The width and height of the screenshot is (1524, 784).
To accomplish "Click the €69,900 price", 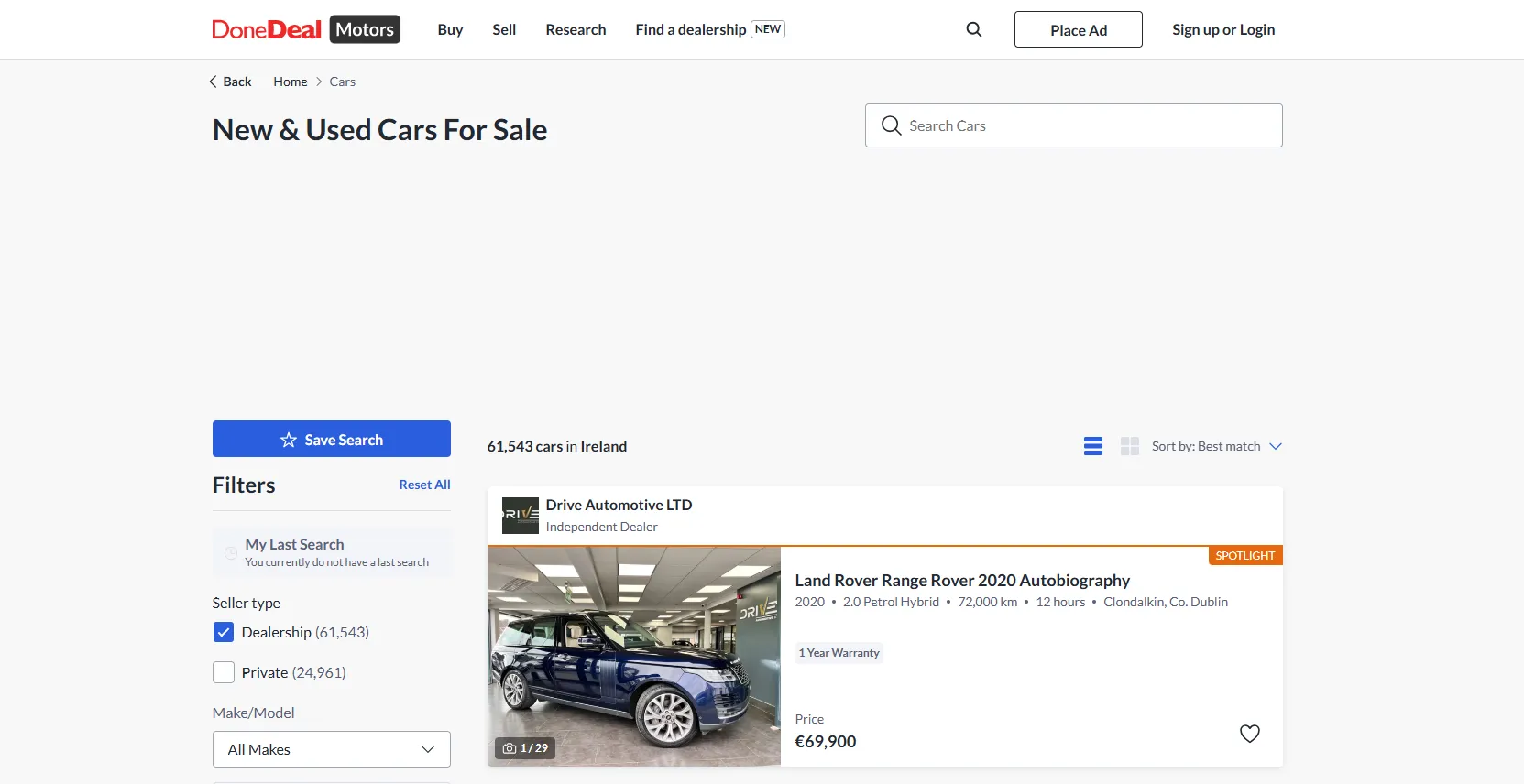I will point(826,742).
